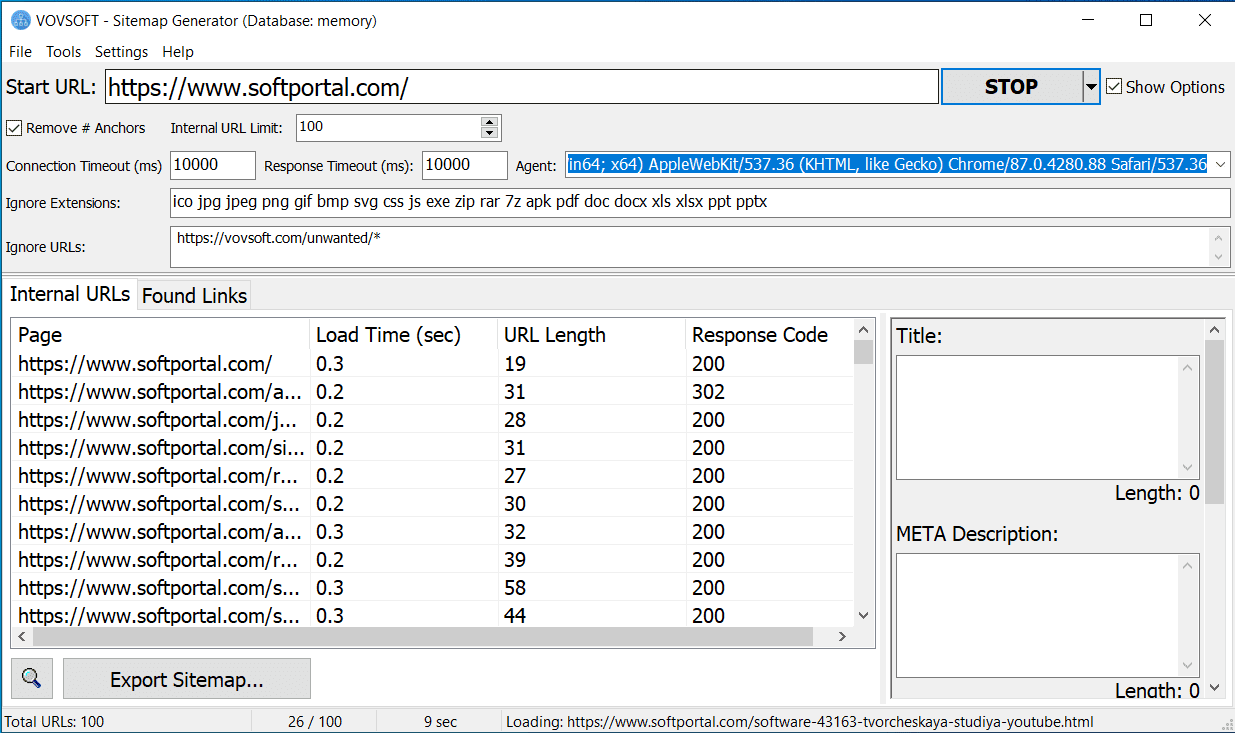Viewport: 1235px width, 733px height.
Task: Click the STOP button
Action: 1011,87
